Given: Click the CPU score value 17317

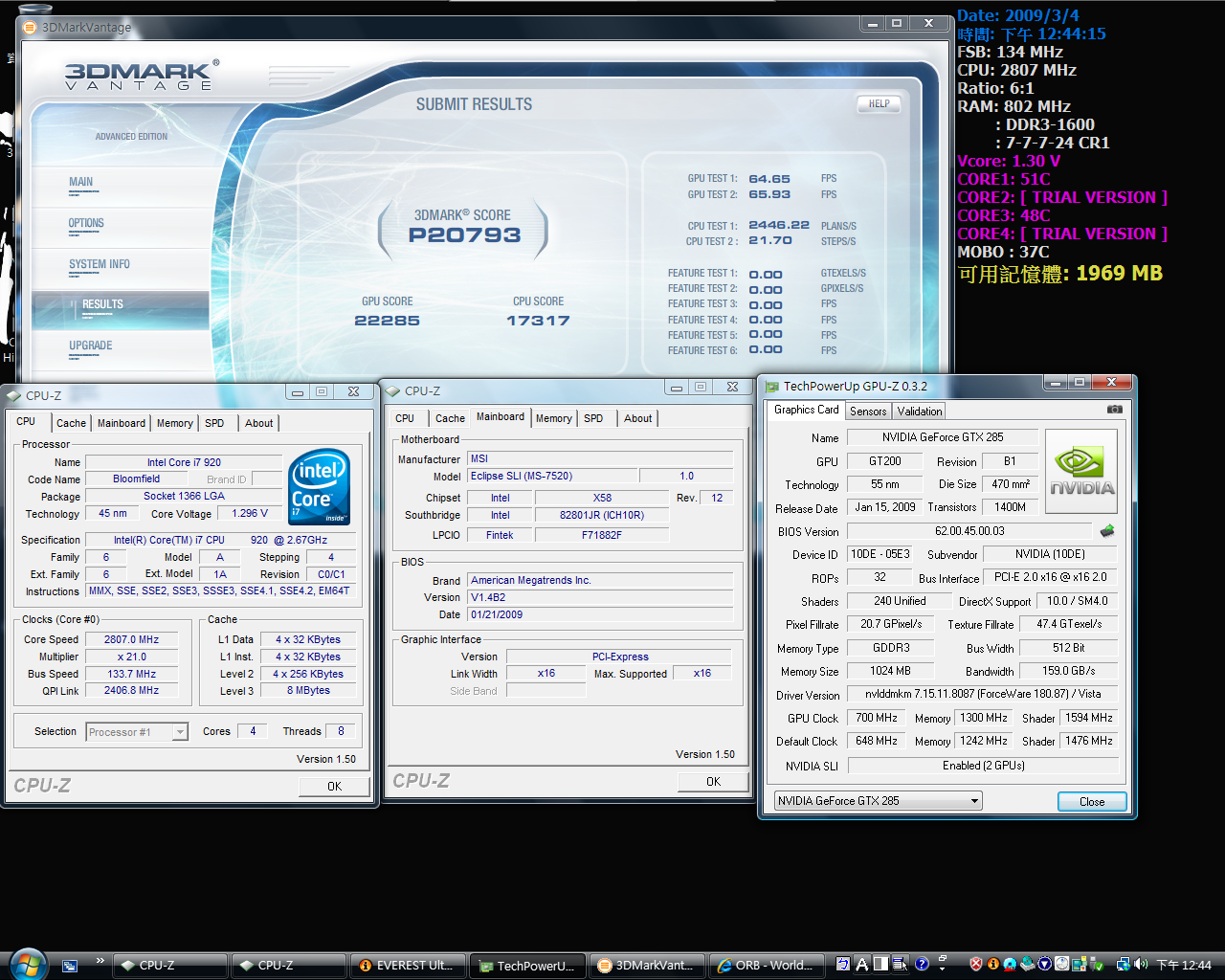Looking at the screenshot, I should point(538,321).
